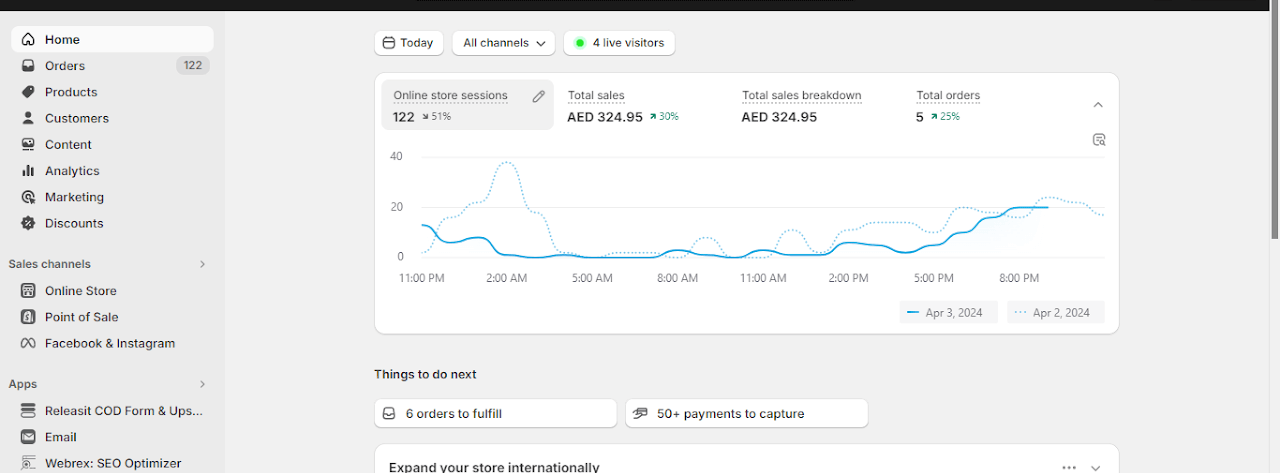Click the 50+ payments to capture button
The height and width of the screenshot is (473, 1280).
pos(746,413)
